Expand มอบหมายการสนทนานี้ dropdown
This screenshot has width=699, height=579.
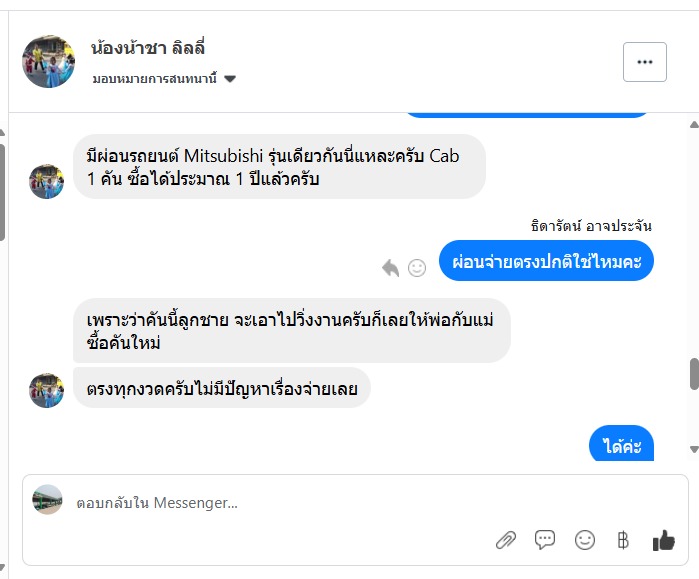coord(230,79)
